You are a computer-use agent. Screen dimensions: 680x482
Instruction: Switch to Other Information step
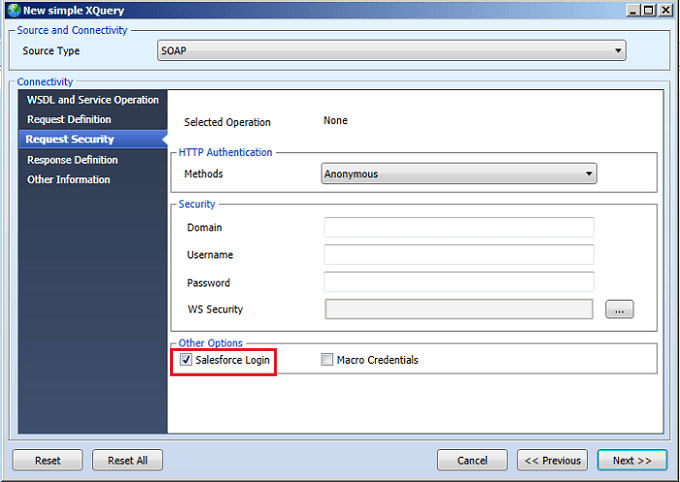69,180
